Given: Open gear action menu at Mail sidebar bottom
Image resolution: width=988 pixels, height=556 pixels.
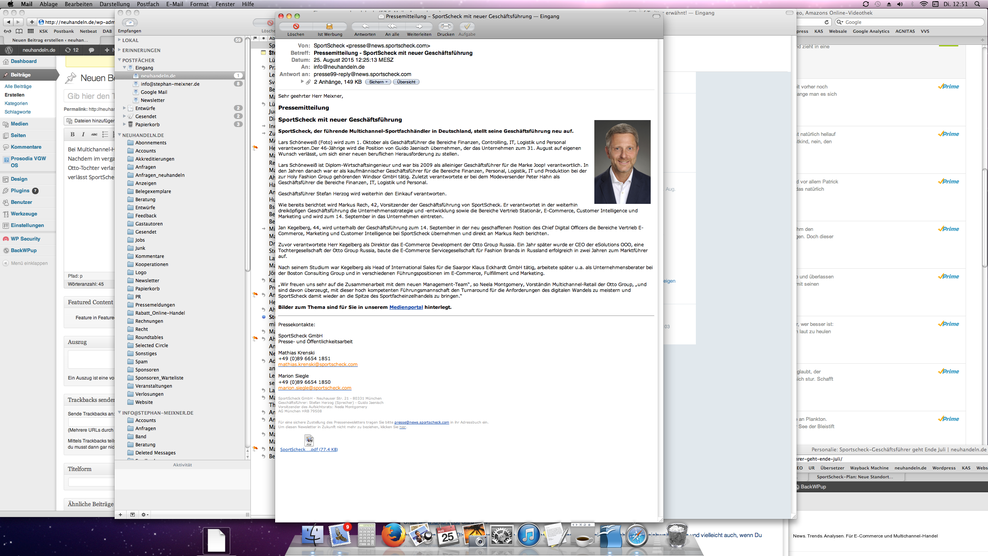Looking at the screenshot, I should click(144, 514).
